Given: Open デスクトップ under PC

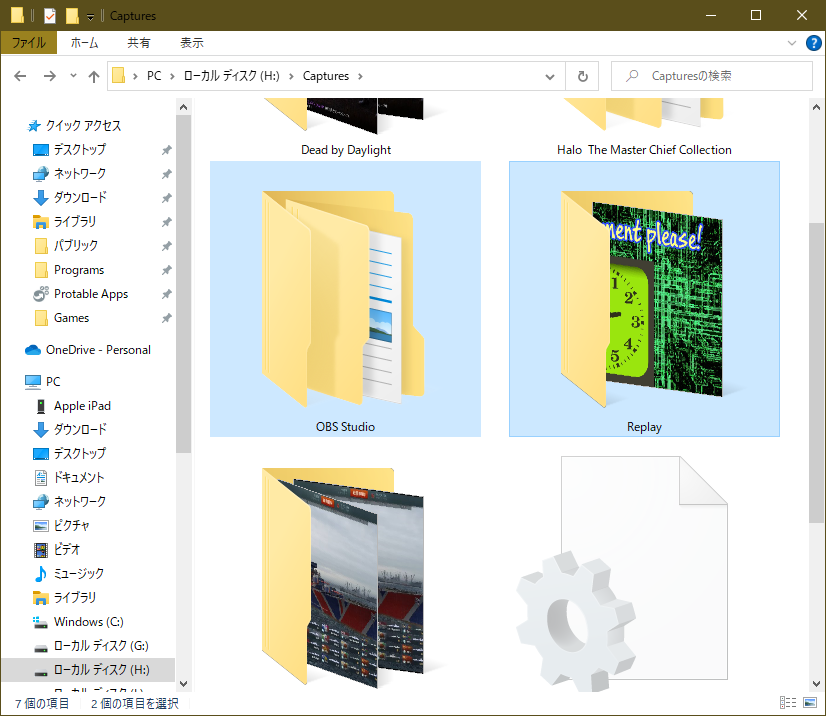Looking at the screenshot, I should [x=80, y=454].
